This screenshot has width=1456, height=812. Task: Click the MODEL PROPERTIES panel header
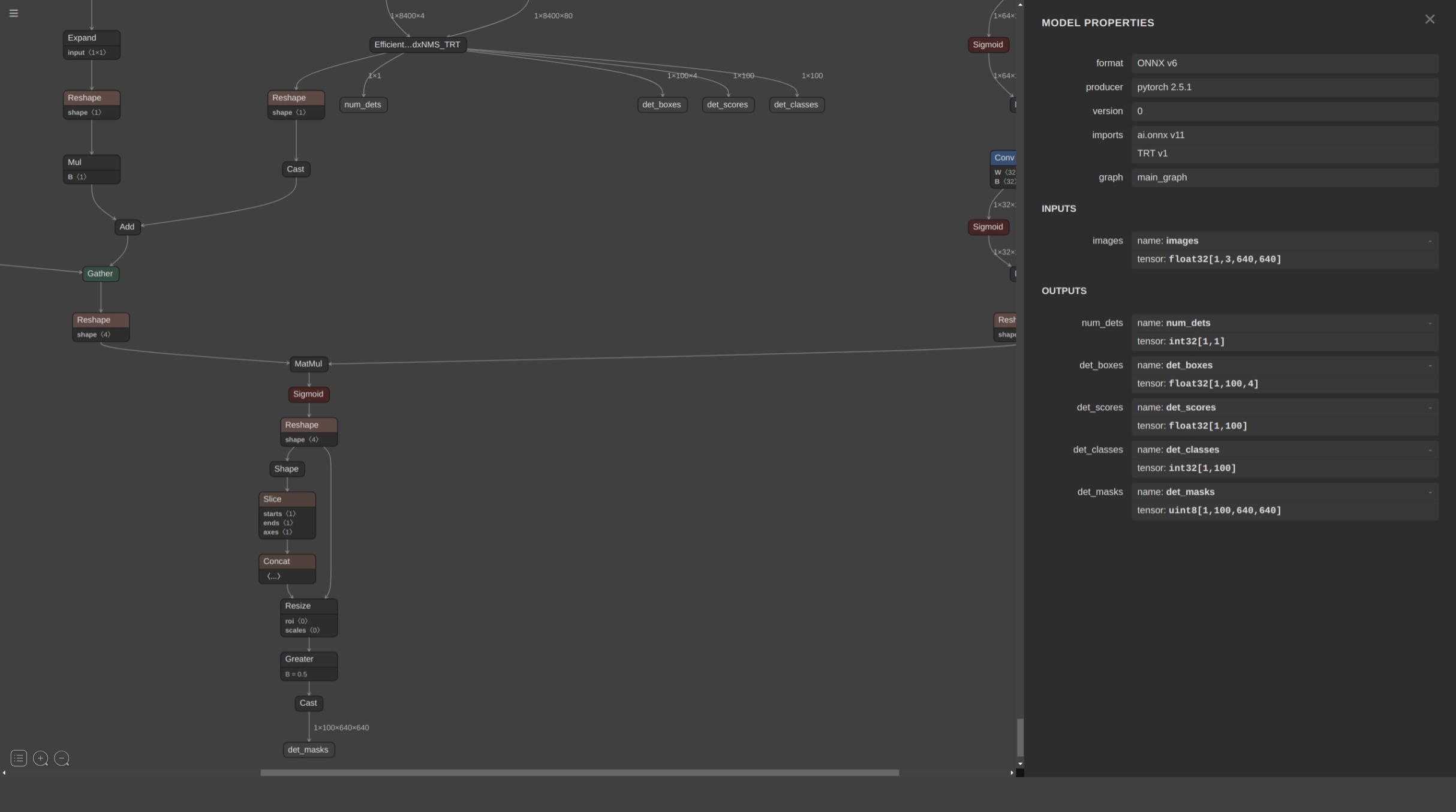(1098, 22)
